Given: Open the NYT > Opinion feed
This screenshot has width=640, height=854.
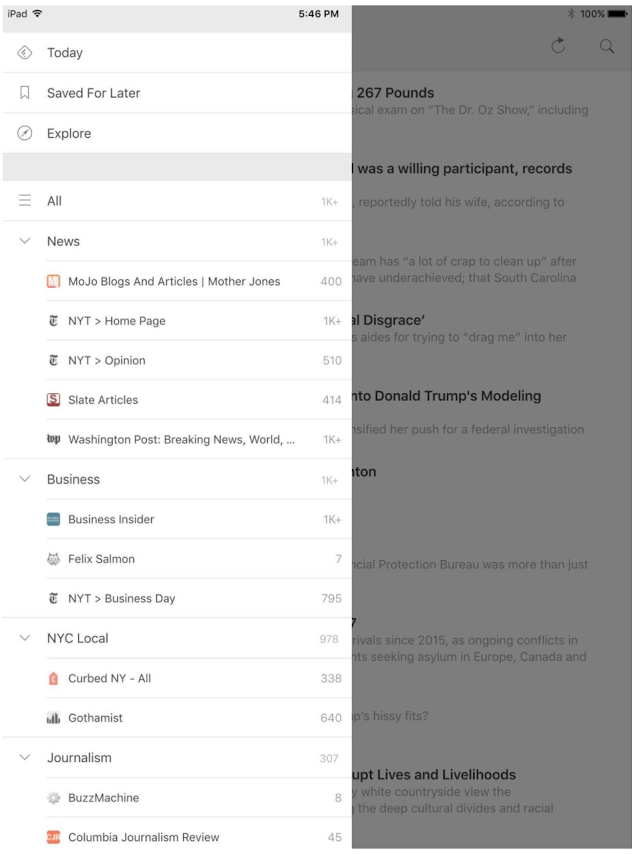Looking at the screenshot, I should 107,360.
